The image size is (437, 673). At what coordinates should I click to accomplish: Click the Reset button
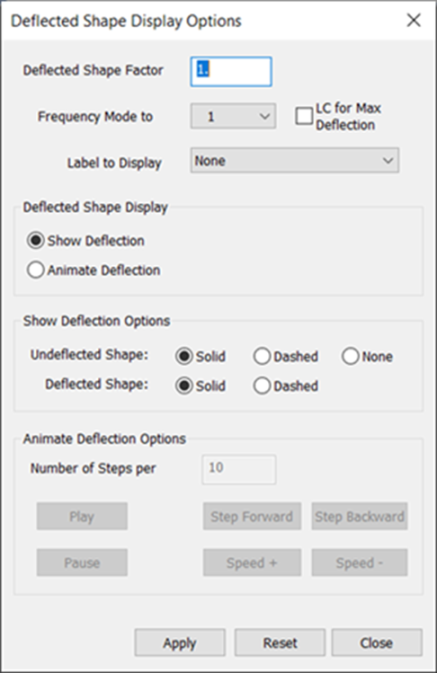(280, 643)
